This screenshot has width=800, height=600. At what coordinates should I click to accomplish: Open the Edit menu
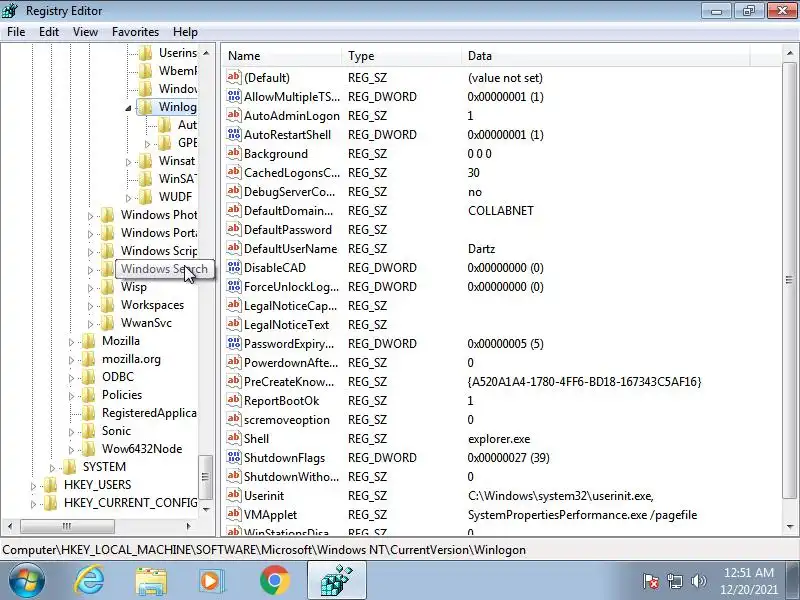point(48,32)
